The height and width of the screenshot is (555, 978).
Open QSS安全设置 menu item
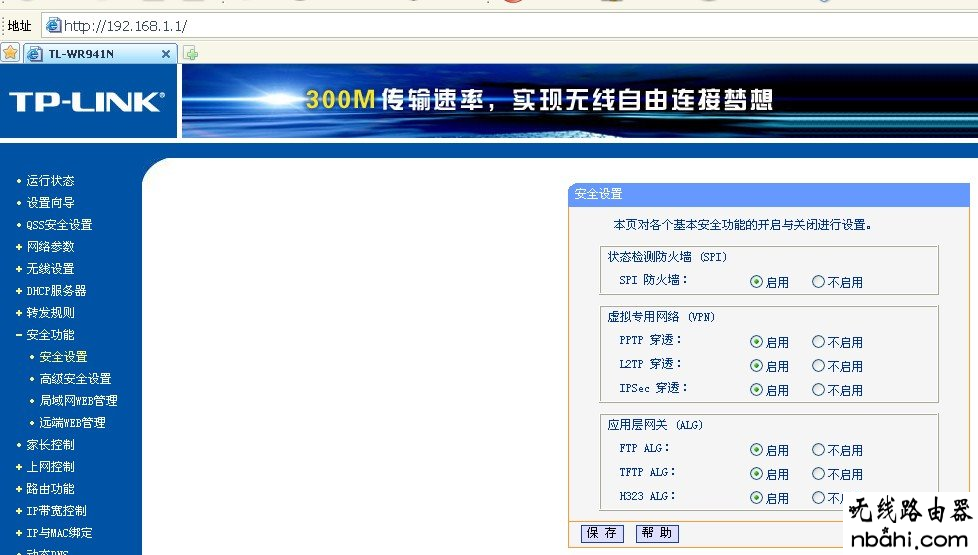(59, 224)
